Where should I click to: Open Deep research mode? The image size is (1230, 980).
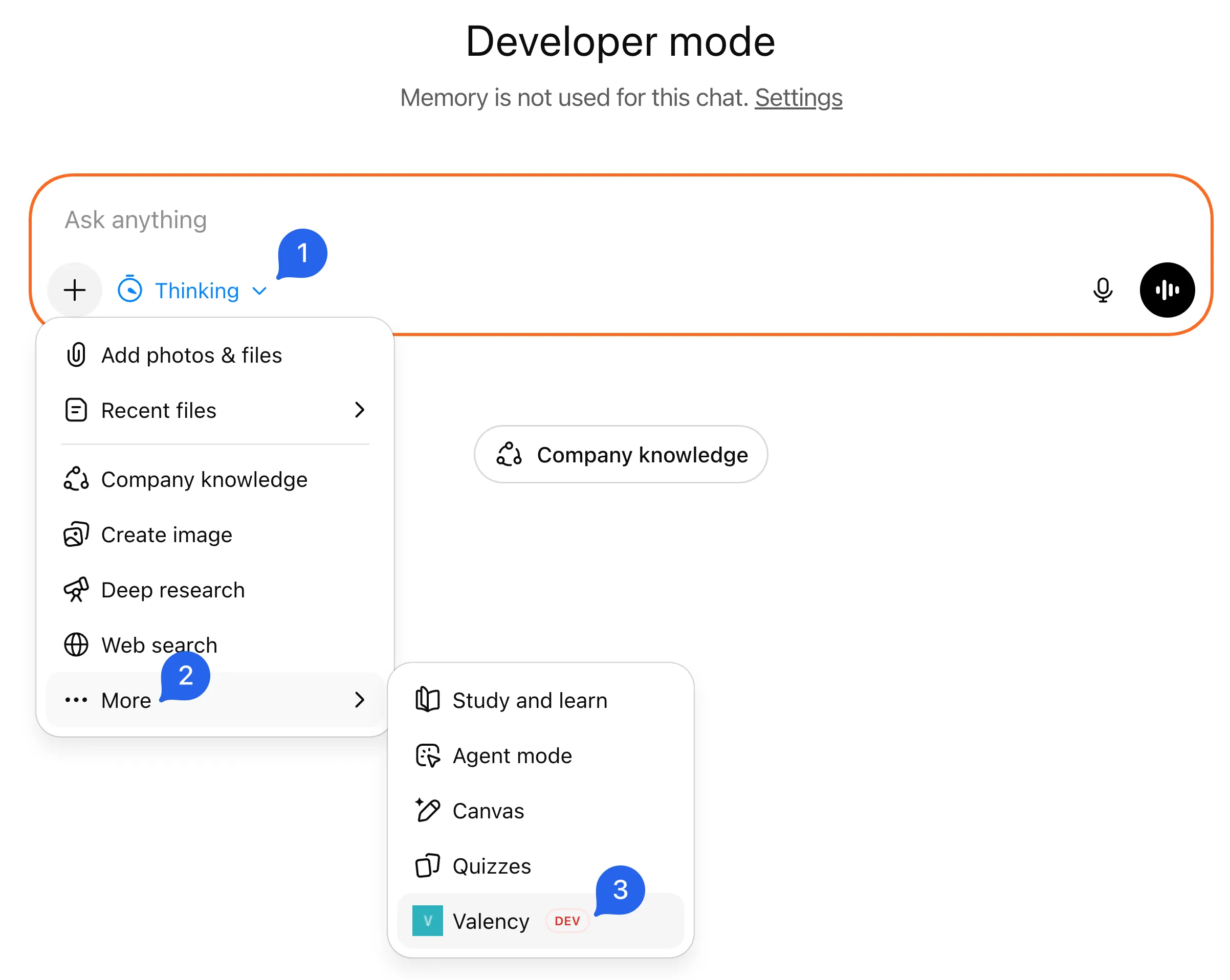[173, 590]
